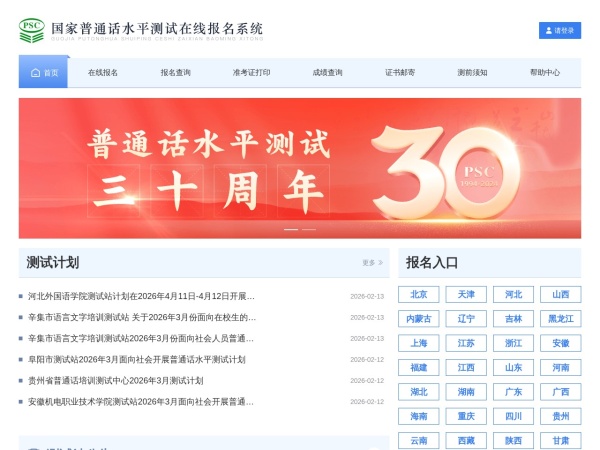600x450 pixels.
Task: Click 西藏 registration entry
Action: click(x=466, y=440)
